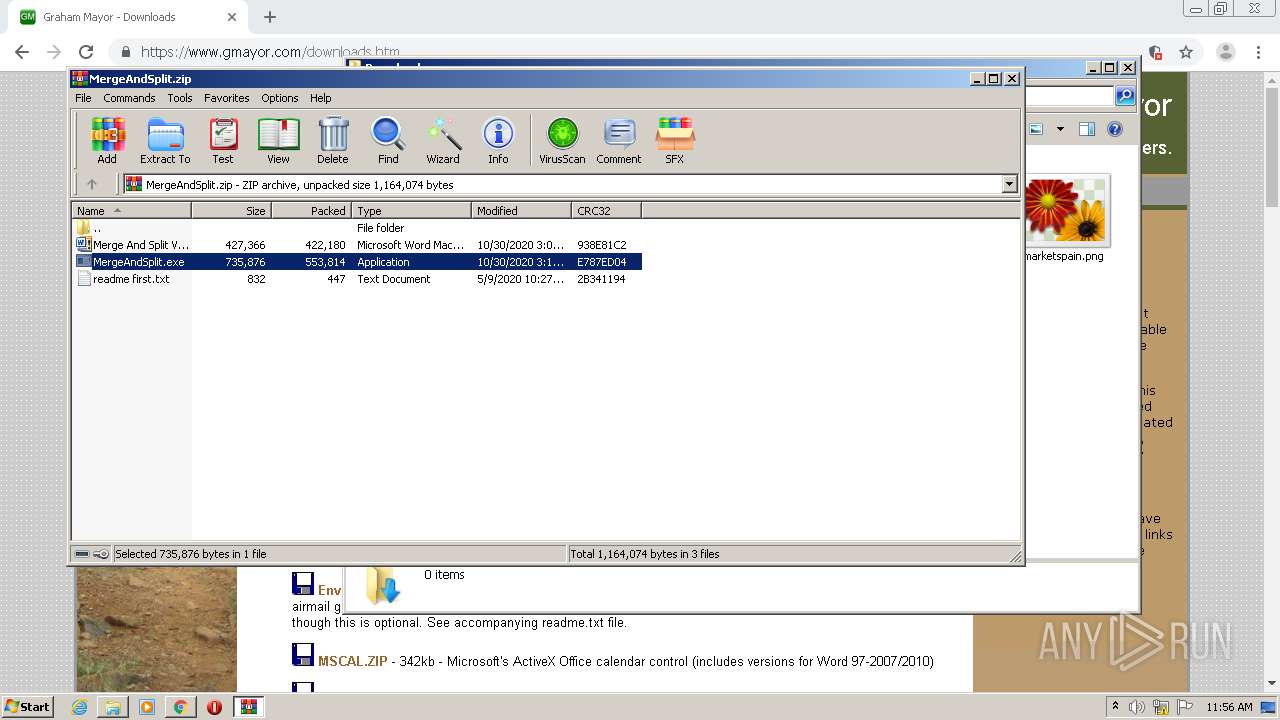Viewport: 1280px width, 720px height.
Task: Click the Explorer help question mark icon
Action: [x=1115, y=129]
